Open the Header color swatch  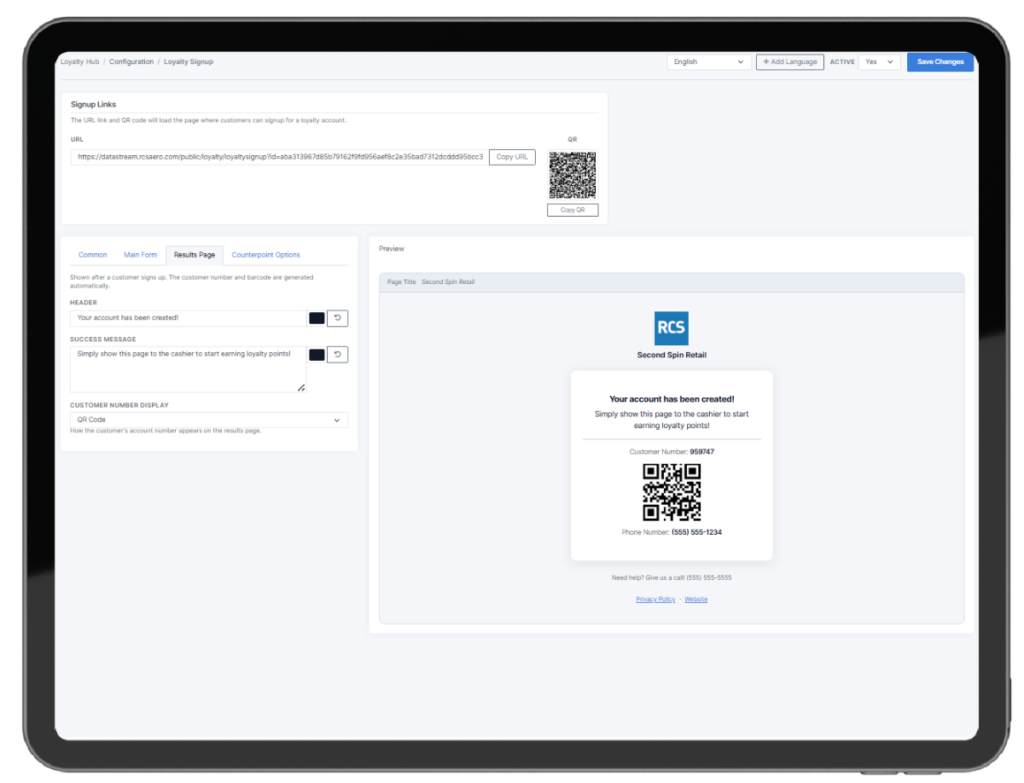click(317, 318)
